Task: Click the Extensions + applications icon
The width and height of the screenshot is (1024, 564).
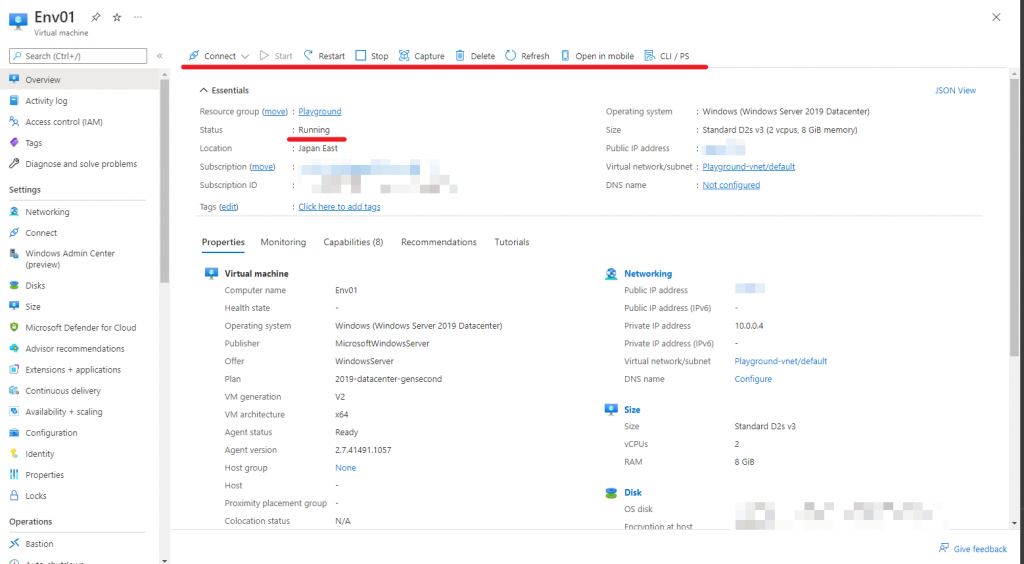Action: [14, 369]
